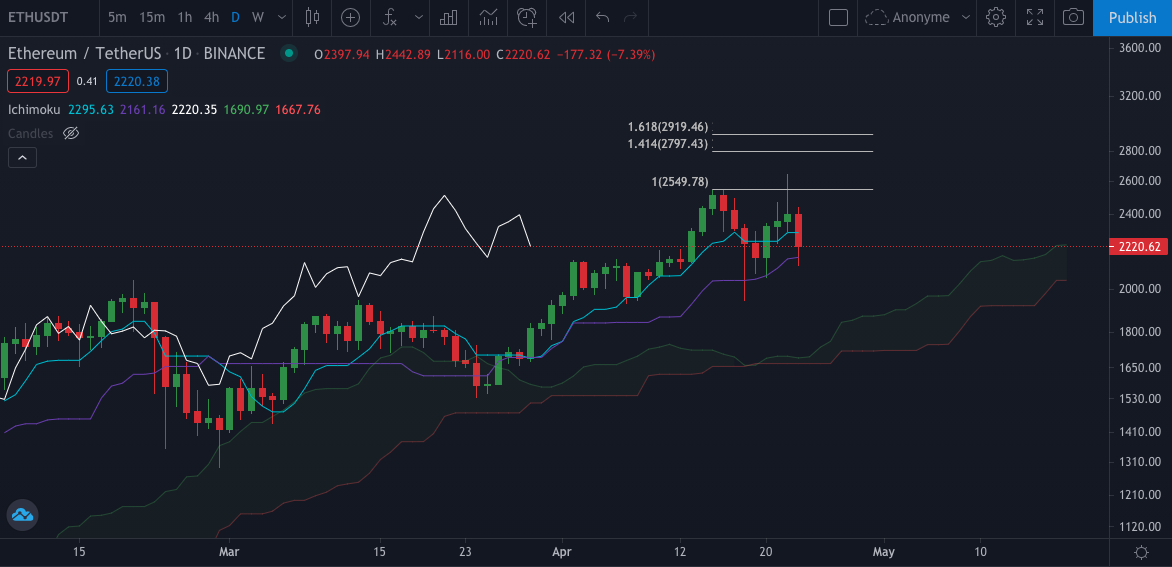Start Bar Replay with the rewind icon
The height and width of the screenshot is (567, 1172).
[x=567, y=17]
